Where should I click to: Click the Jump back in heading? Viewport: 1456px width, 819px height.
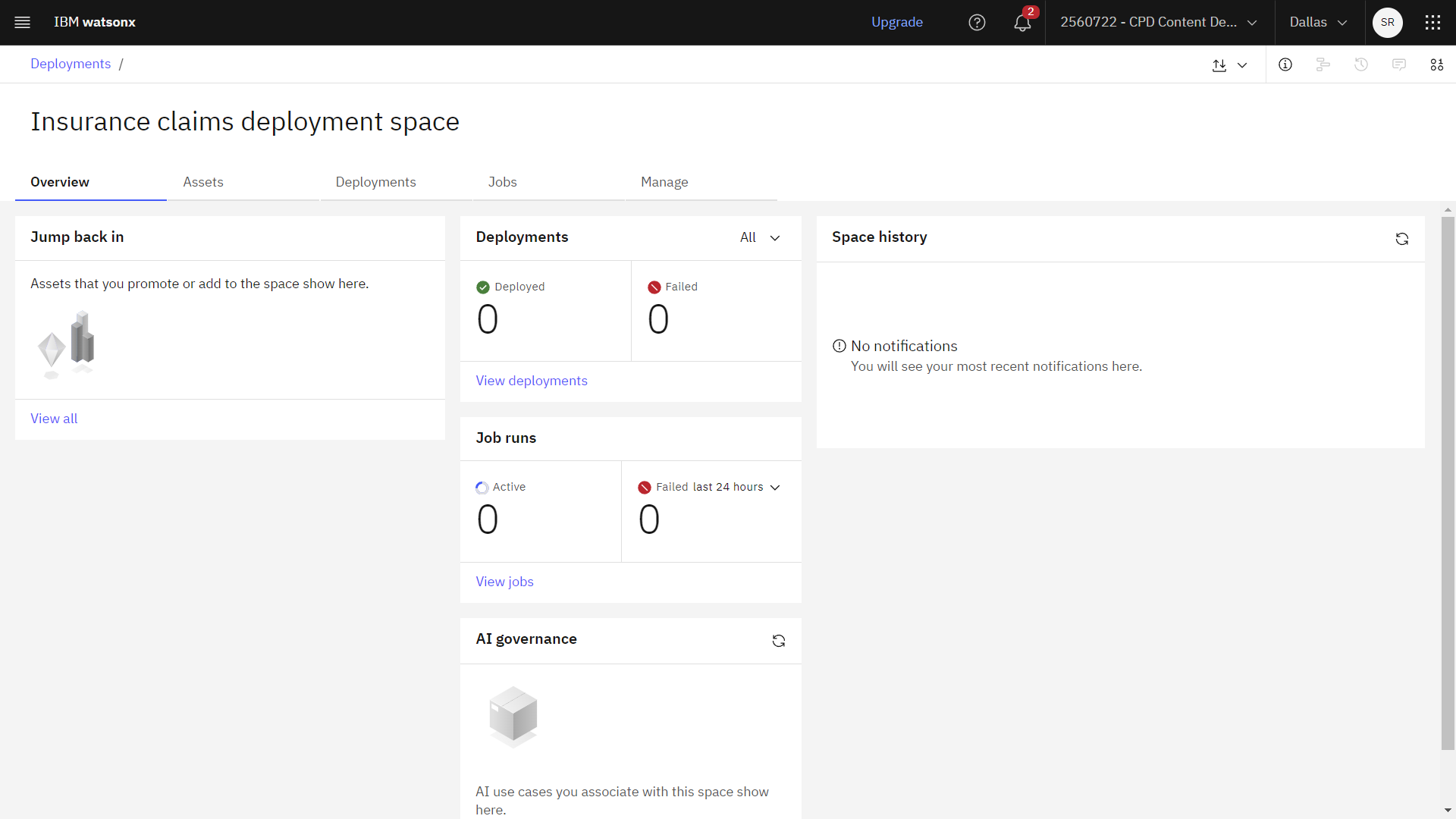(x=77, y=237)
